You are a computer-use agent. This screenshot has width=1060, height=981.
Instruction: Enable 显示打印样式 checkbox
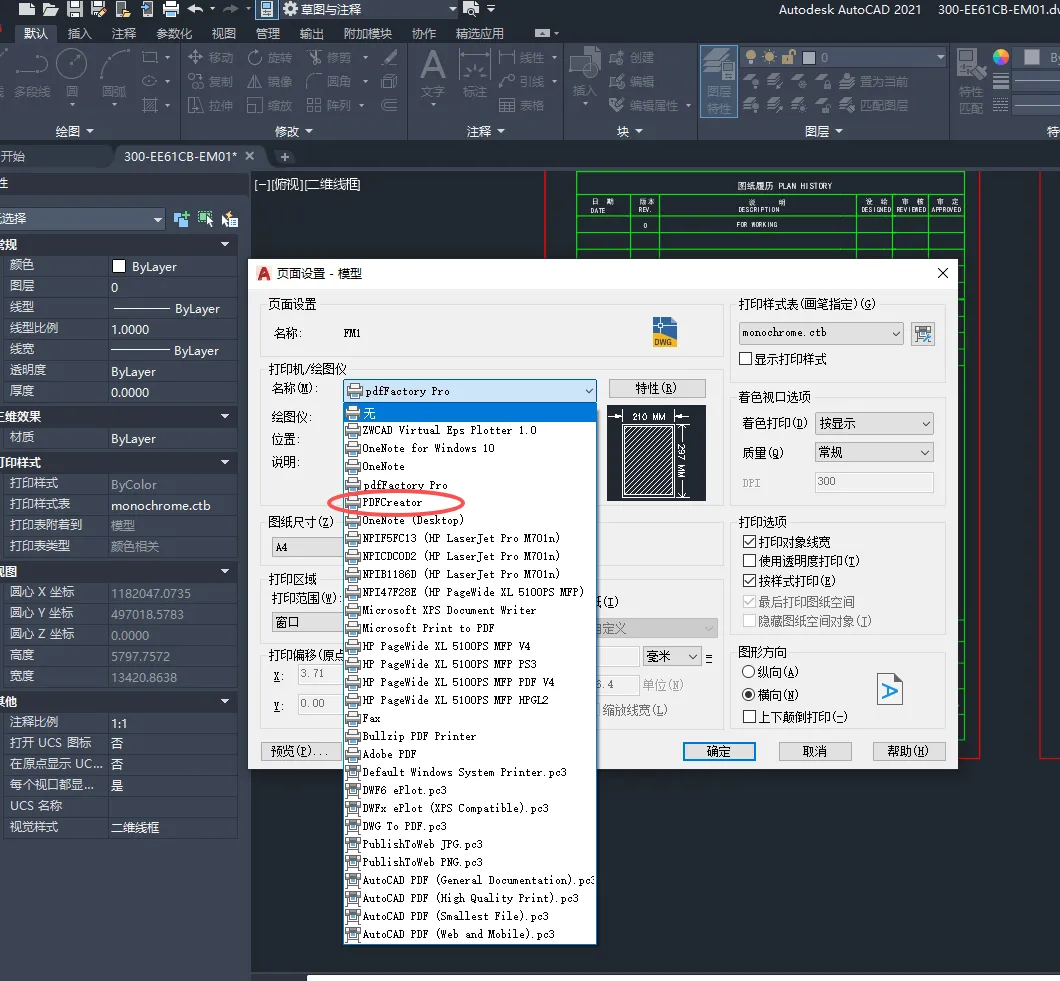(746, 358)
